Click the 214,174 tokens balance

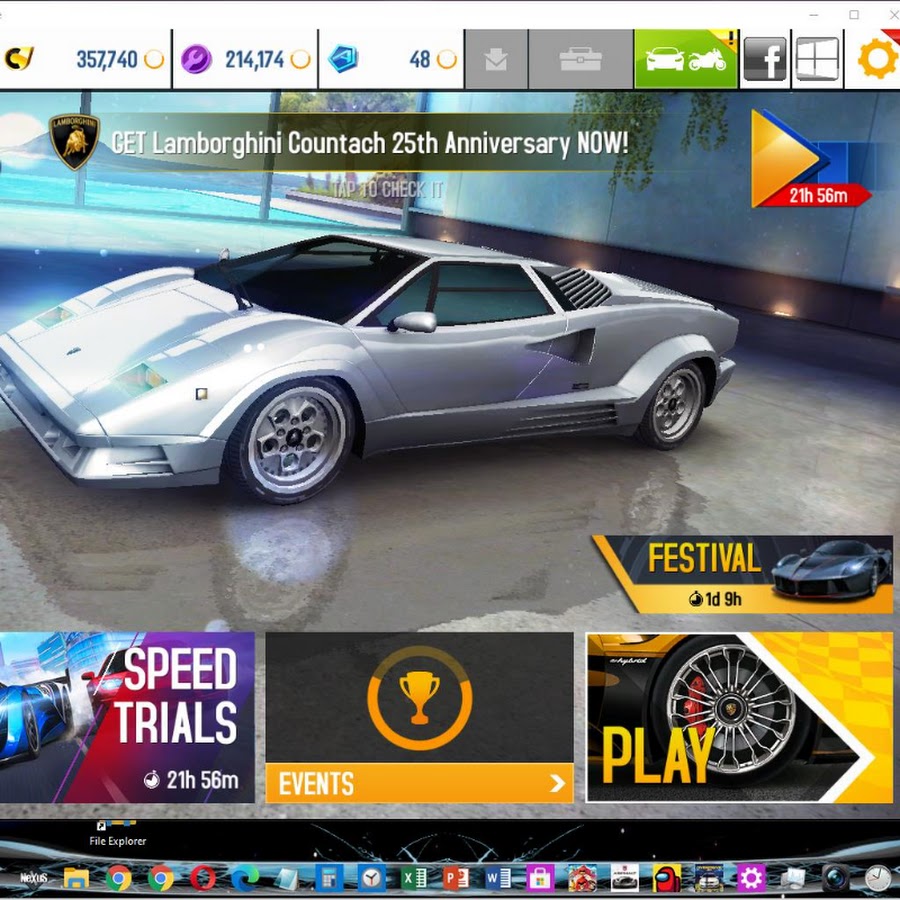point(254,59)
